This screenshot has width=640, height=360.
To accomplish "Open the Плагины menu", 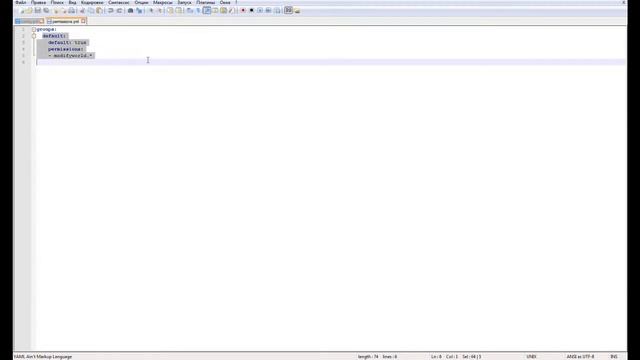I will [205, 2].
